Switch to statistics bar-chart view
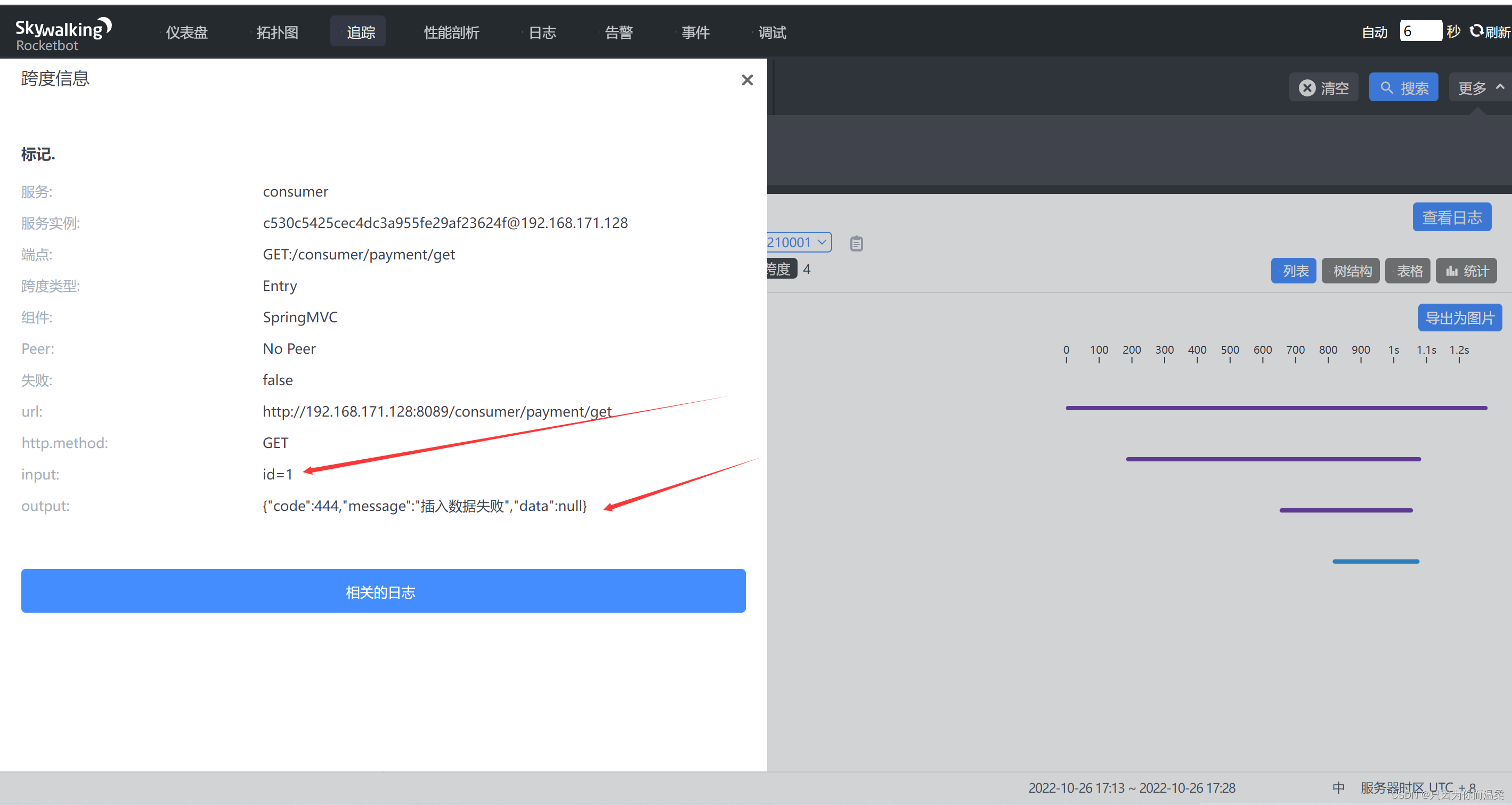The width and height of the screenshot is (1512, 805). (x=1466, y=271)
